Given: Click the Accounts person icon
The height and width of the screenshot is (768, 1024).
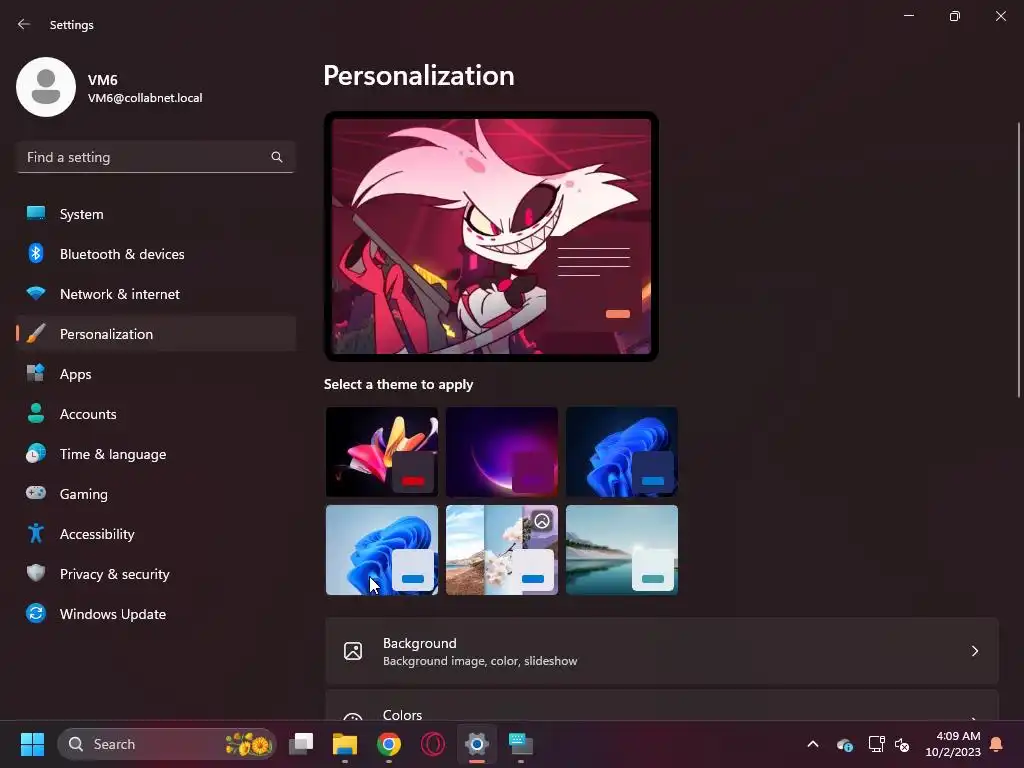Looking at the screenshot, I should 36,413.
